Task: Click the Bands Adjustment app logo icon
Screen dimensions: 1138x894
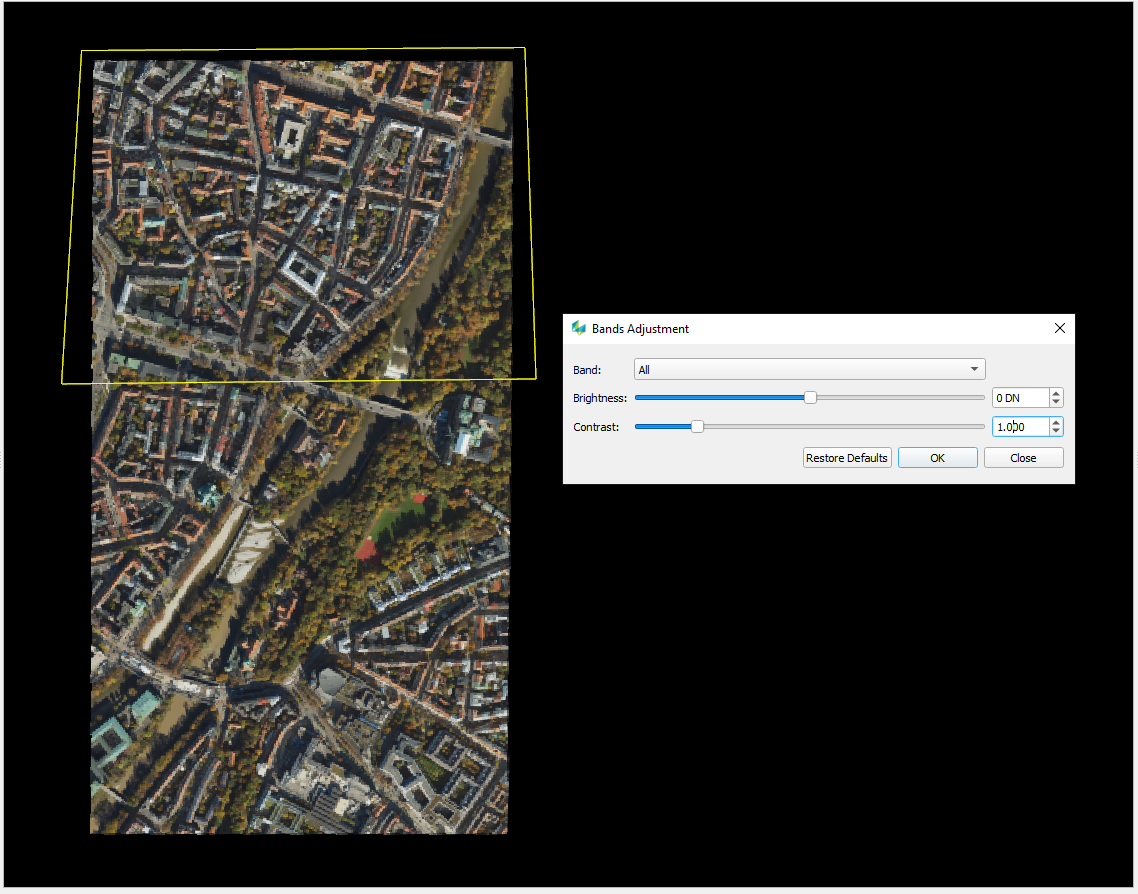Action: 578,328
